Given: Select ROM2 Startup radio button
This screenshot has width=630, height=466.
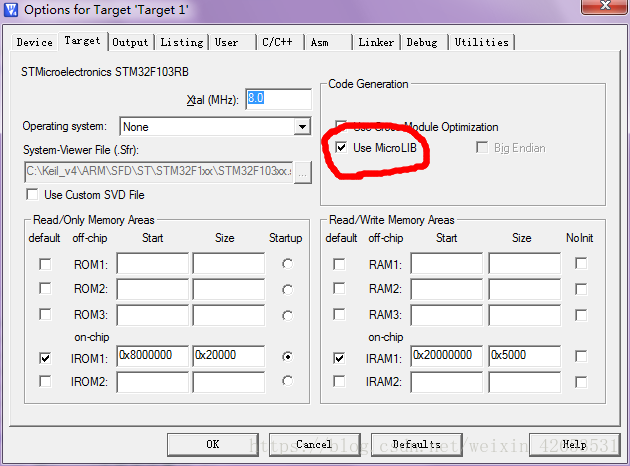Looking at the screenshot, I should [x=287, y=290].
